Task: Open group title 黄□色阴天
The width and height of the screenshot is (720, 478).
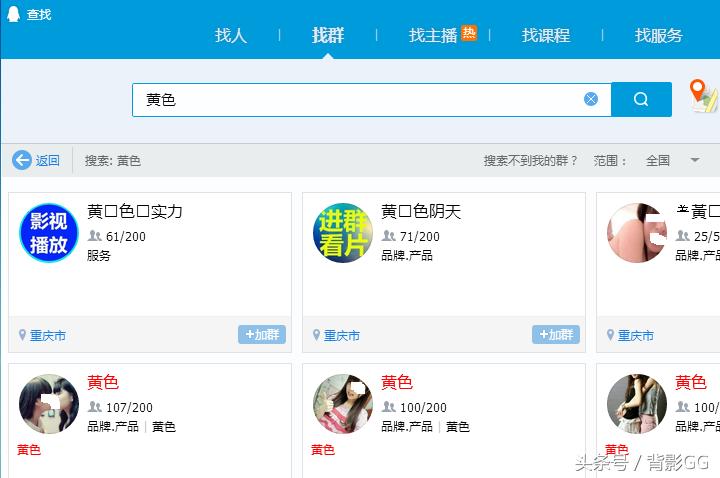Action: click(421, 212)
